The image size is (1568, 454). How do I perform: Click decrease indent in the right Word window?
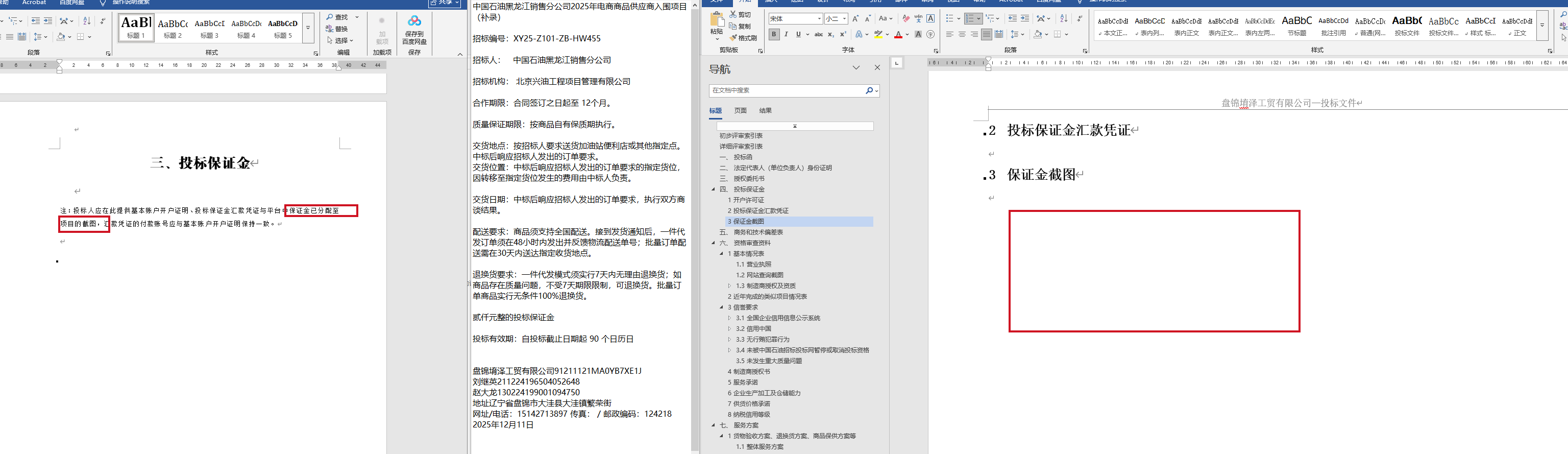(1012, 19)
